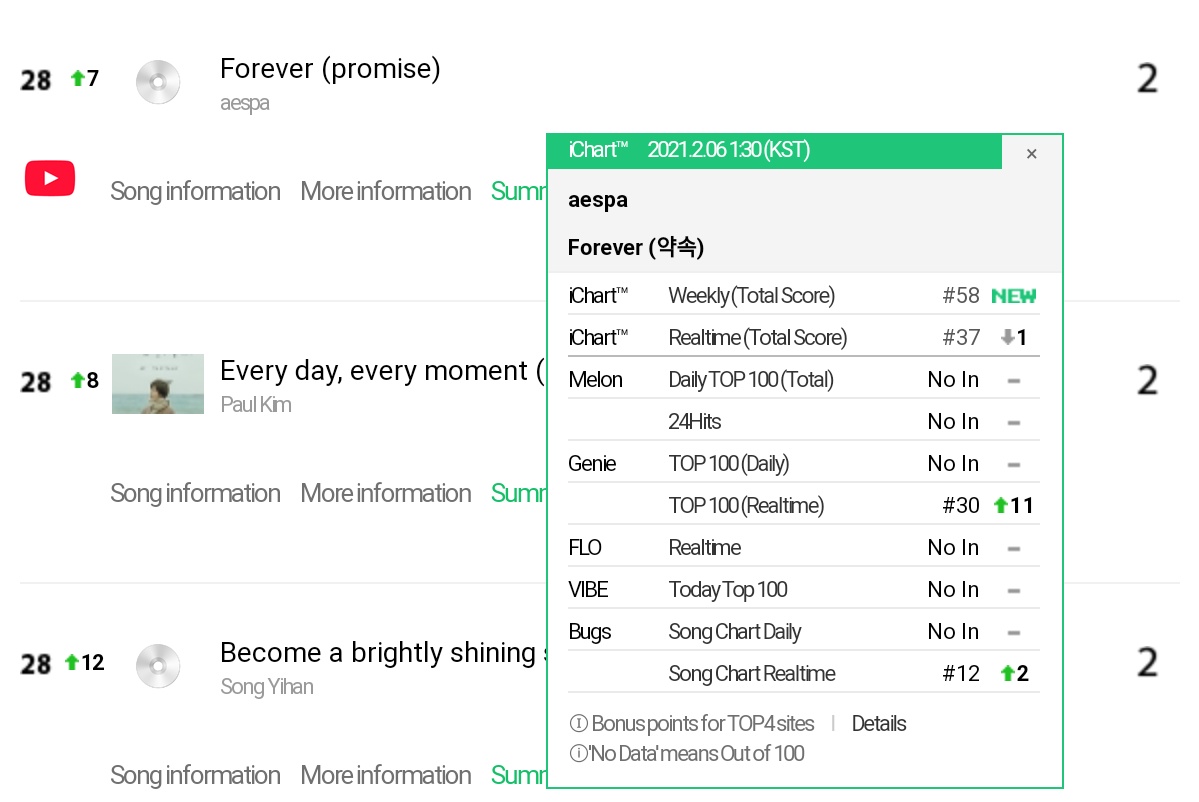The width and height of the screenshot is (1199, 802).
Task: Click the Melon site label
Action: (x=595, y=380)
